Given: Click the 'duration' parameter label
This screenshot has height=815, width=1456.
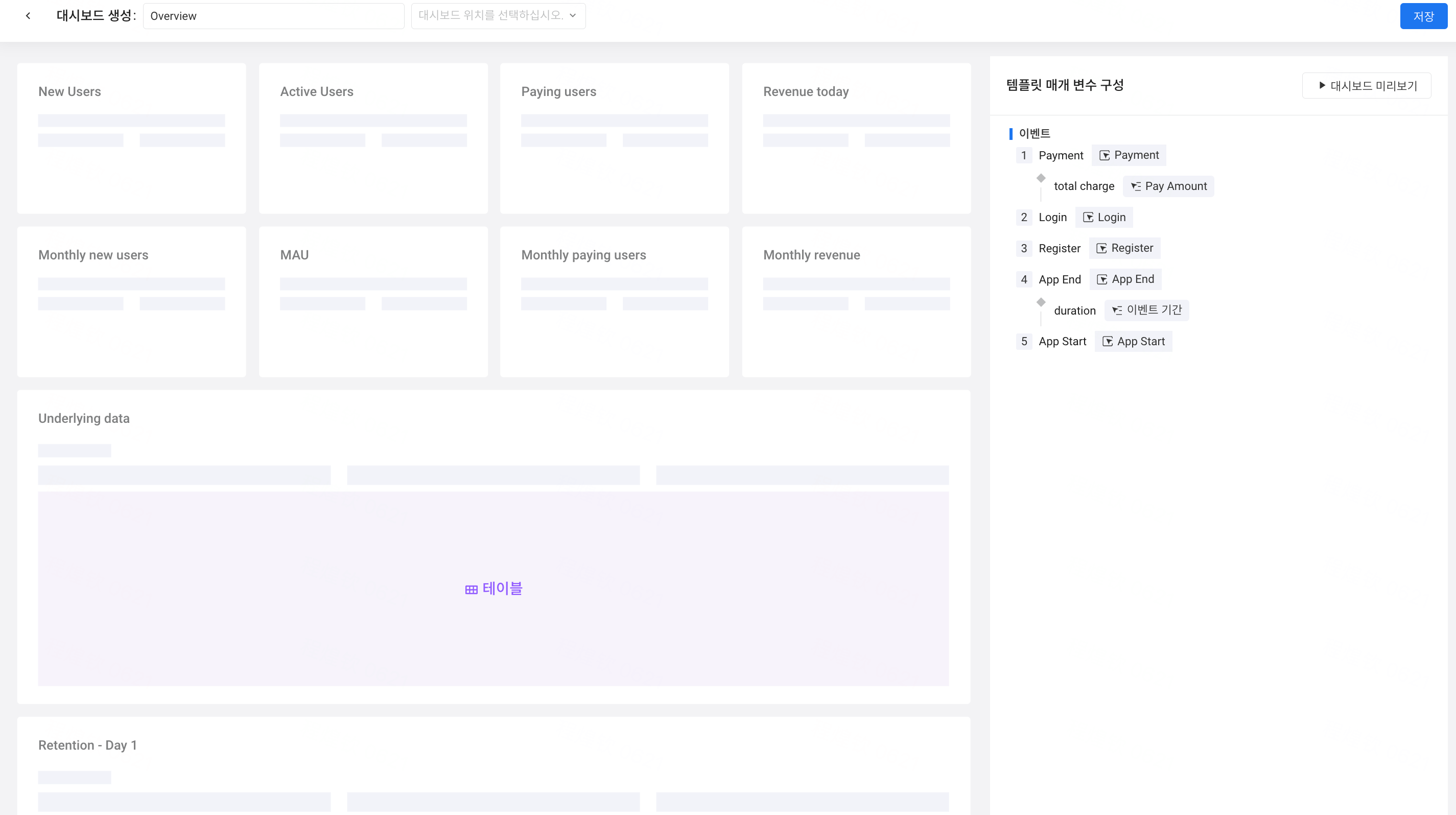Looking at the screenshot, I should coord(1074,310).
